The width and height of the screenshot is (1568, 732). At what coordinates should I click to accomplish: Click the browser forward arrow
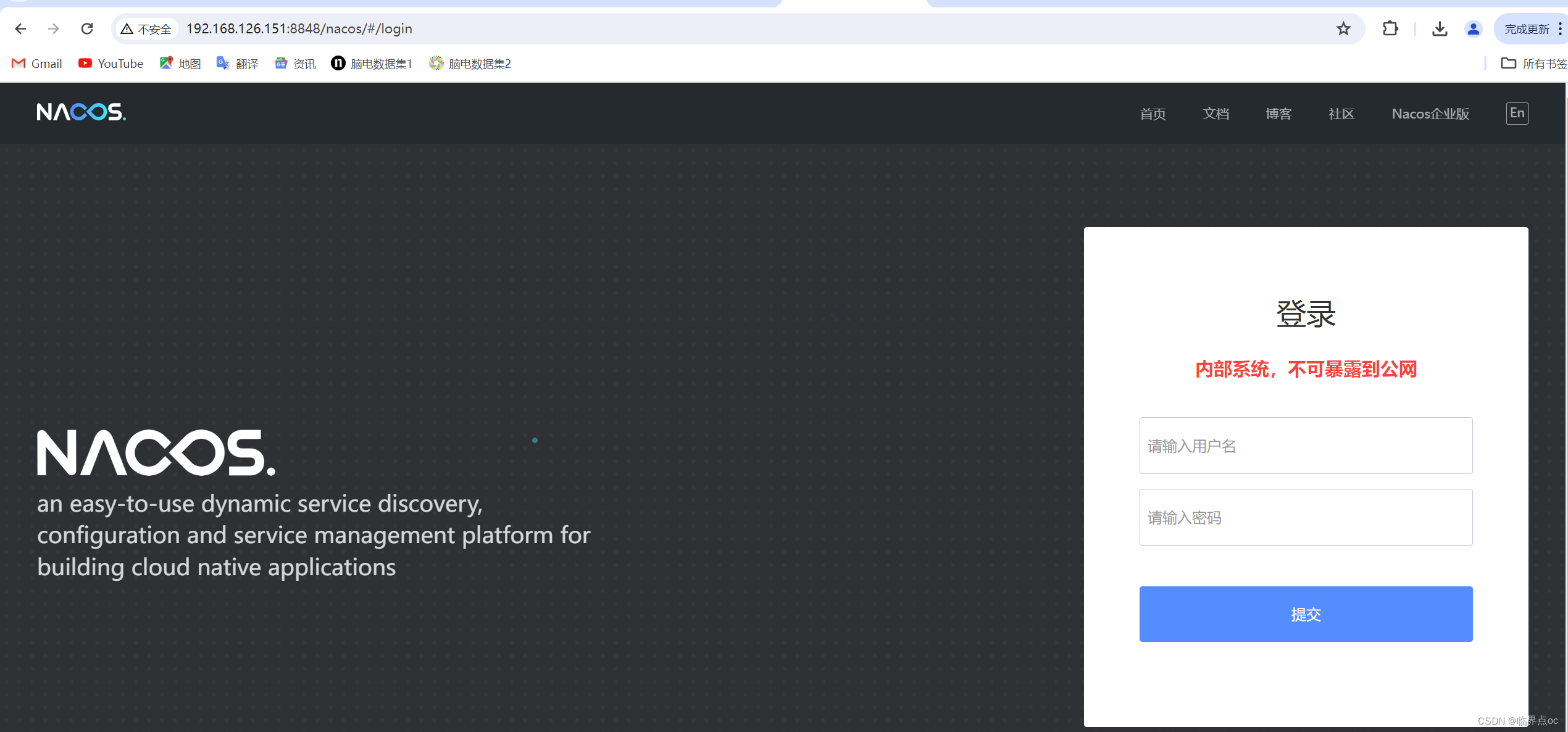[x=54, y=28]
